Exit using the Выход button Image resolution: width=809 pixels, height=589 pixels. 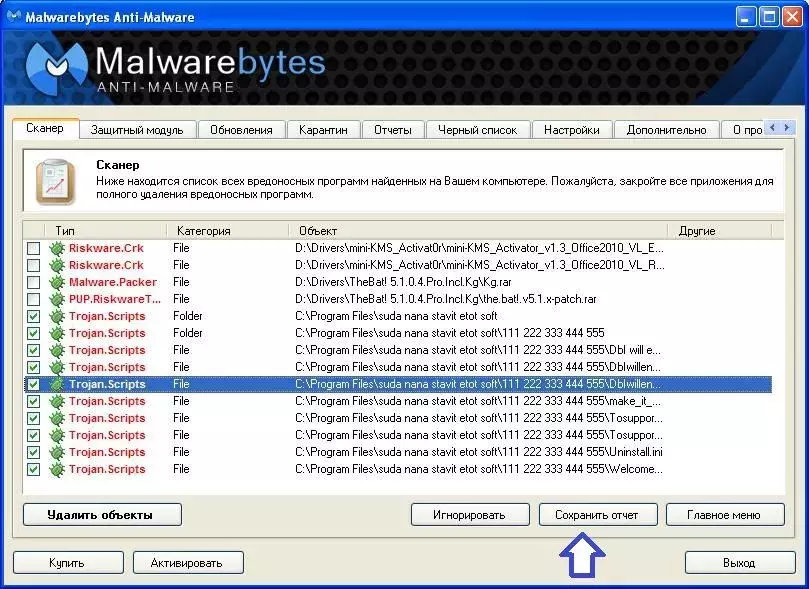point(740,563)
